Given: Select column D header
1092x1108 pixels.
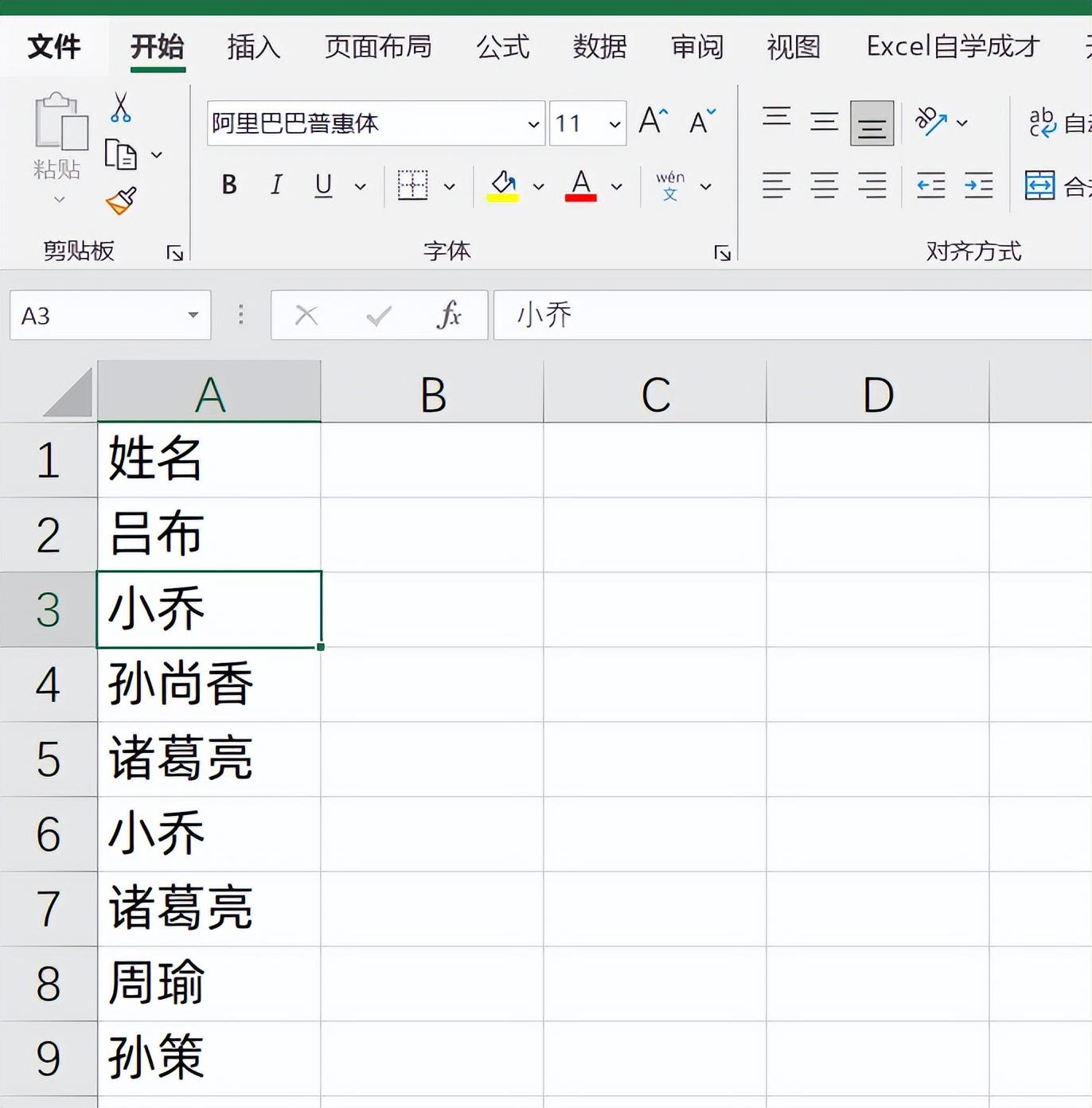Looking at the screenshot, I should click(878, 392).
